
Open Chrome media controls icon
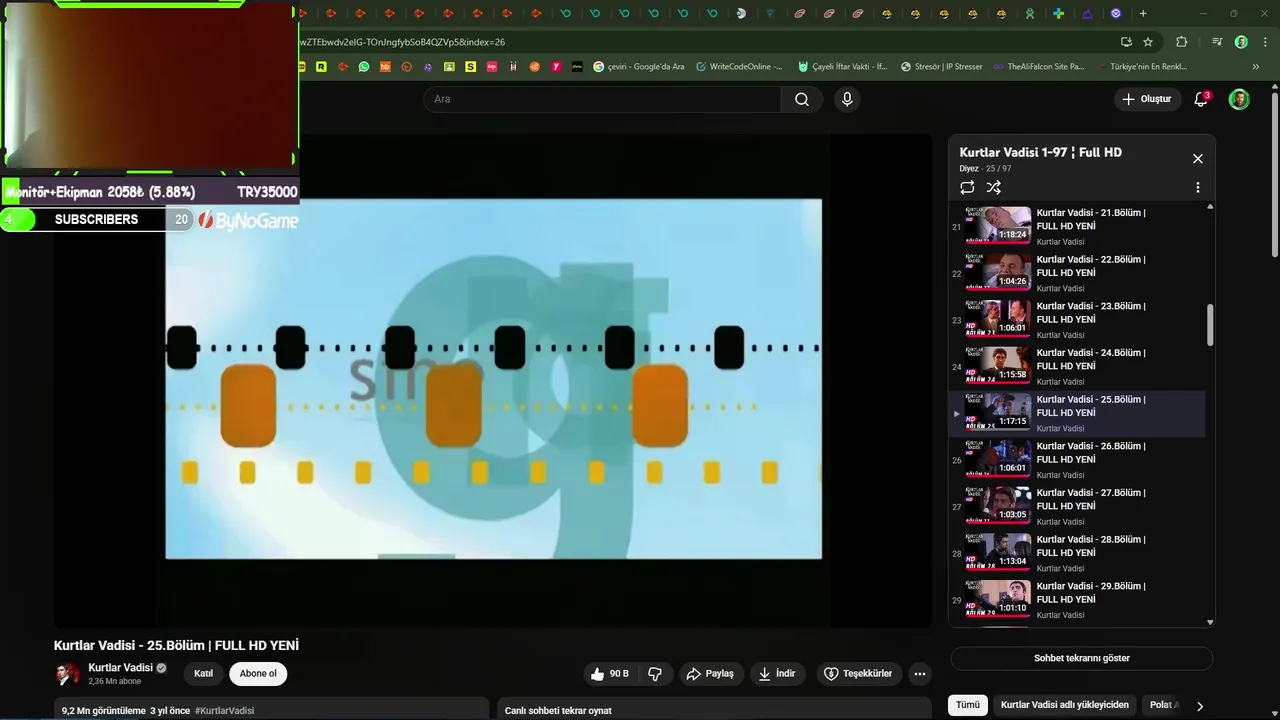[1217, 42]
